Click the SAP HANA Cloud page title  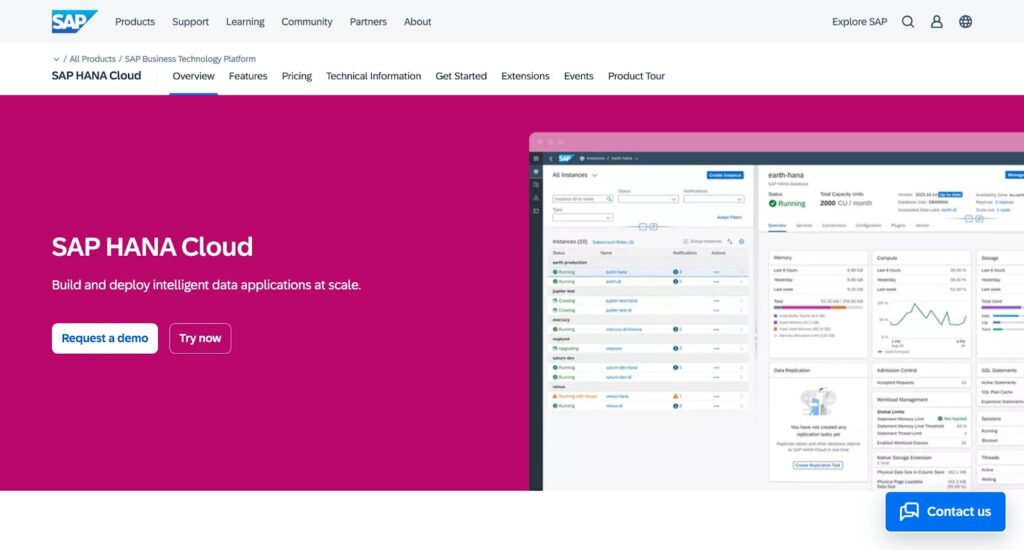pos(96,76)
